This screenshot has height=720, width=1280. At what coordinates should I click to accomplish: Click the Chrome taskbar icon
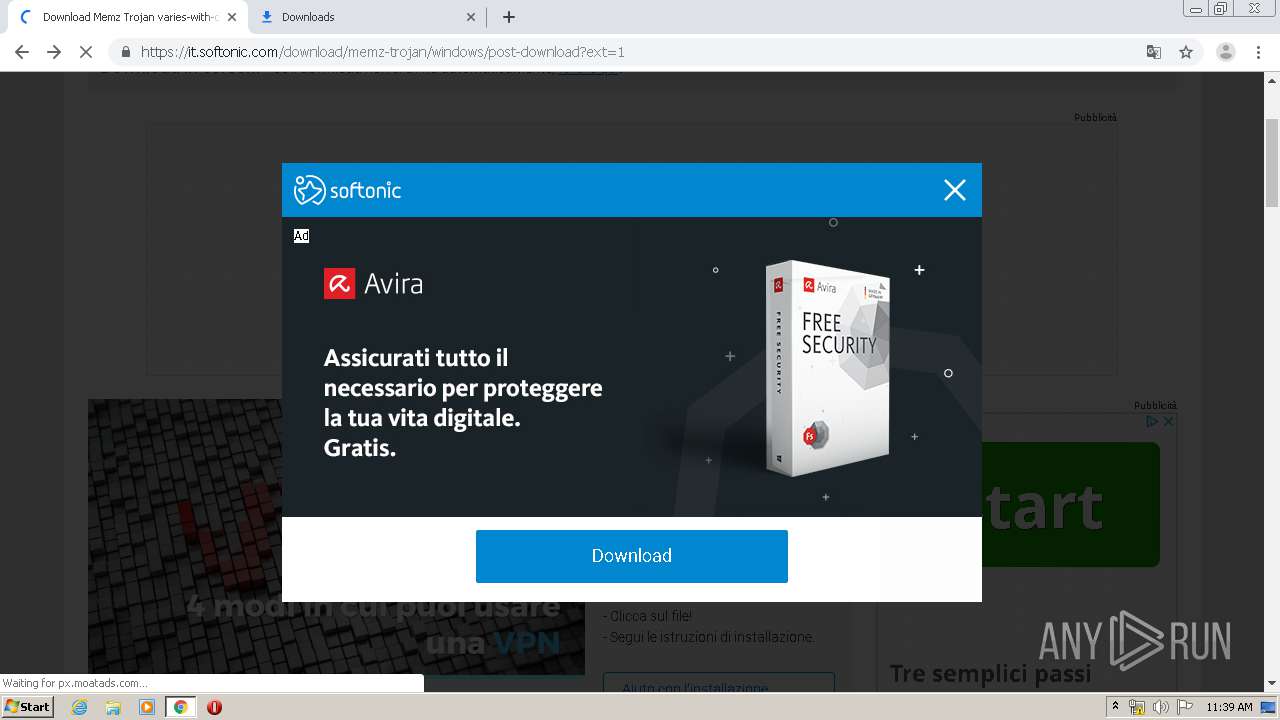point(180,707)
